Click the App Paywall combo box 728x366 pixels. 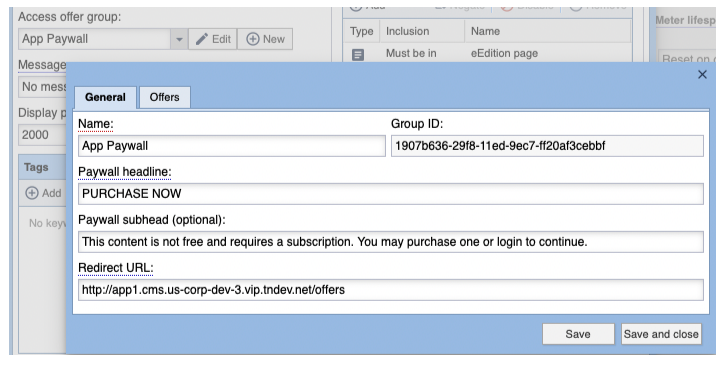tap(95, 39)
